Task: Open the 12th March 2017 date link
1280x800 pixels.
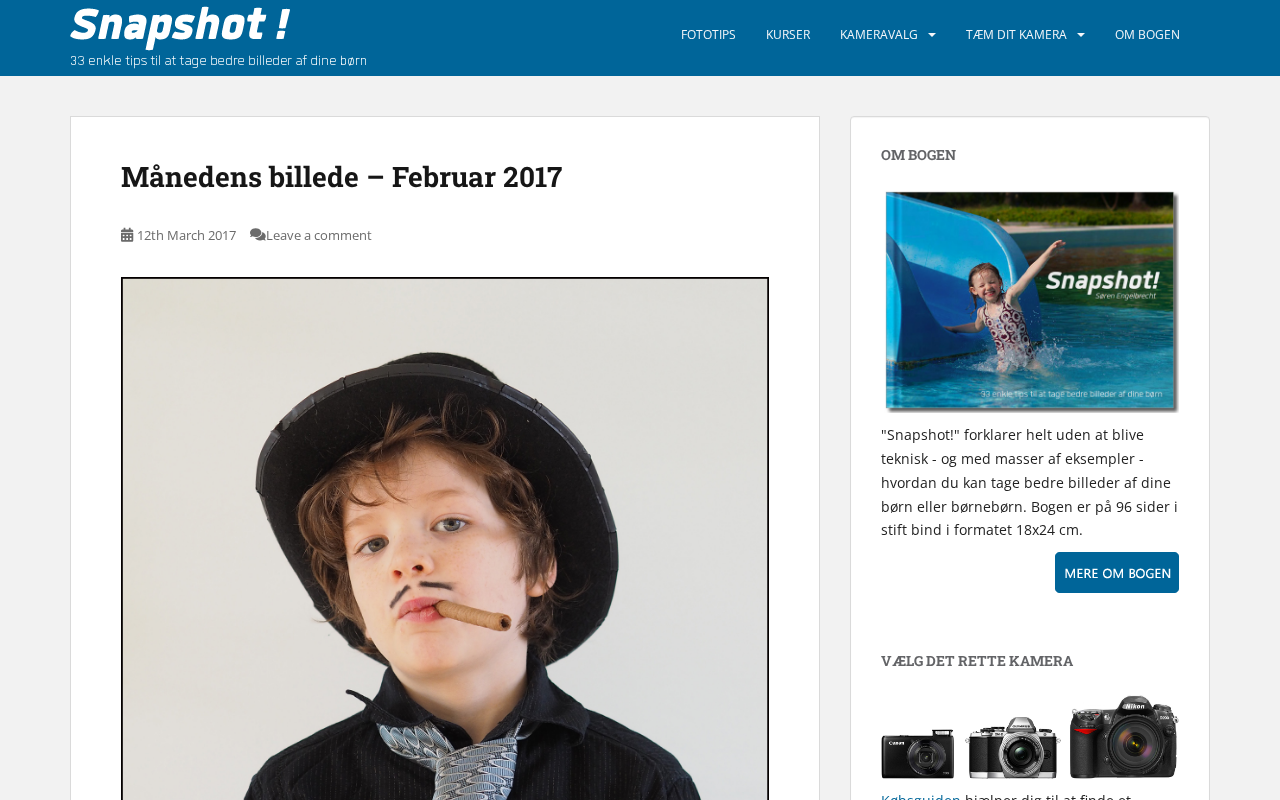Action: point(186,235)
